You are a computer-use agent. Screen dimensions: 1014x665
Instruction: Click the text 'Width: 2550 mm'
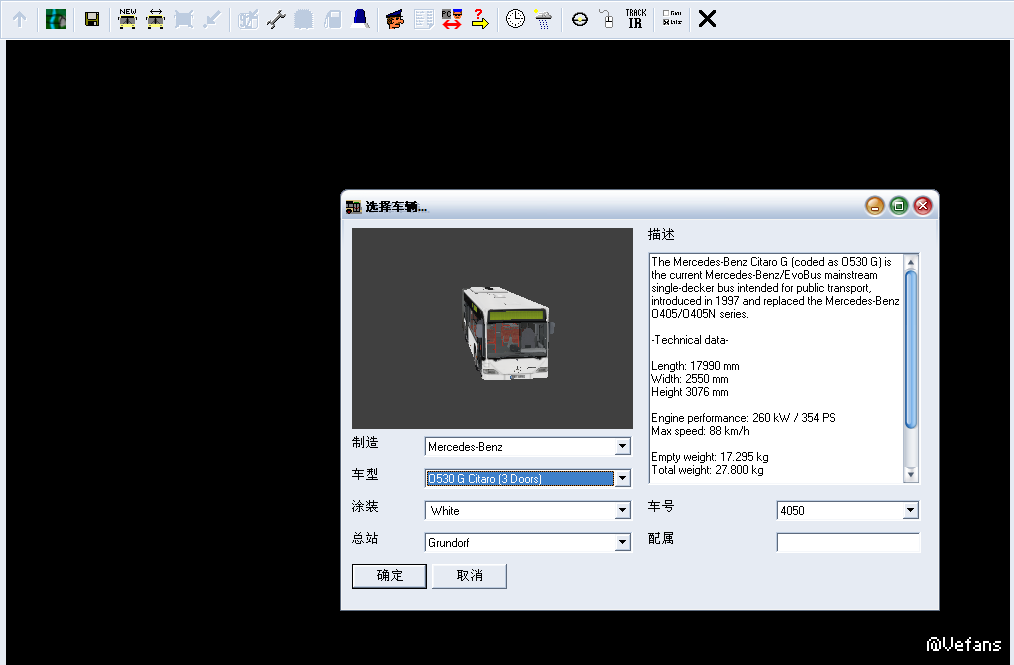[x=690, y=378]
